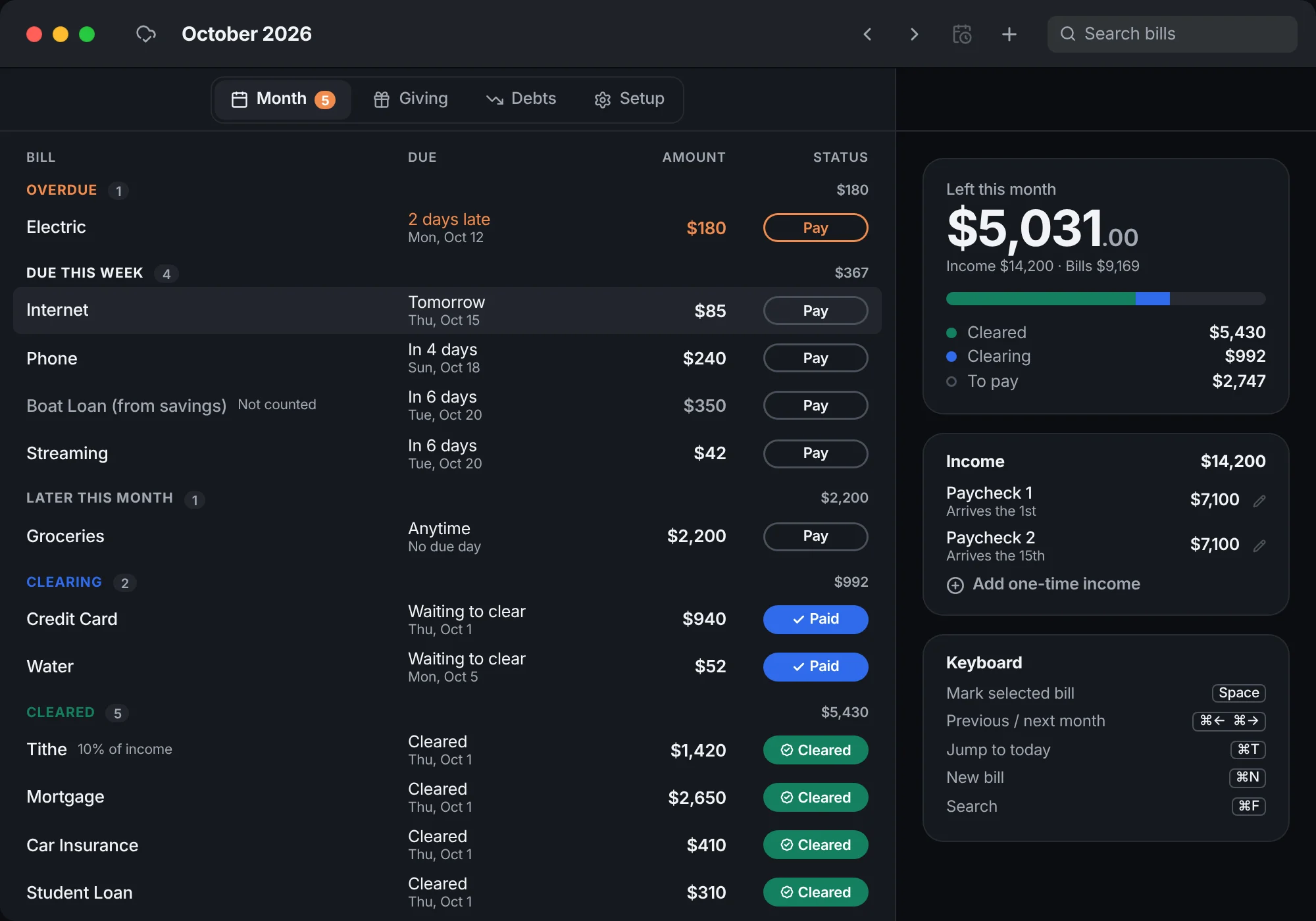Image resolution: width=1316 pixels, height=921 pixels.
Task: Click the LATER THIS MONTH header
Action: coord(99,498)
